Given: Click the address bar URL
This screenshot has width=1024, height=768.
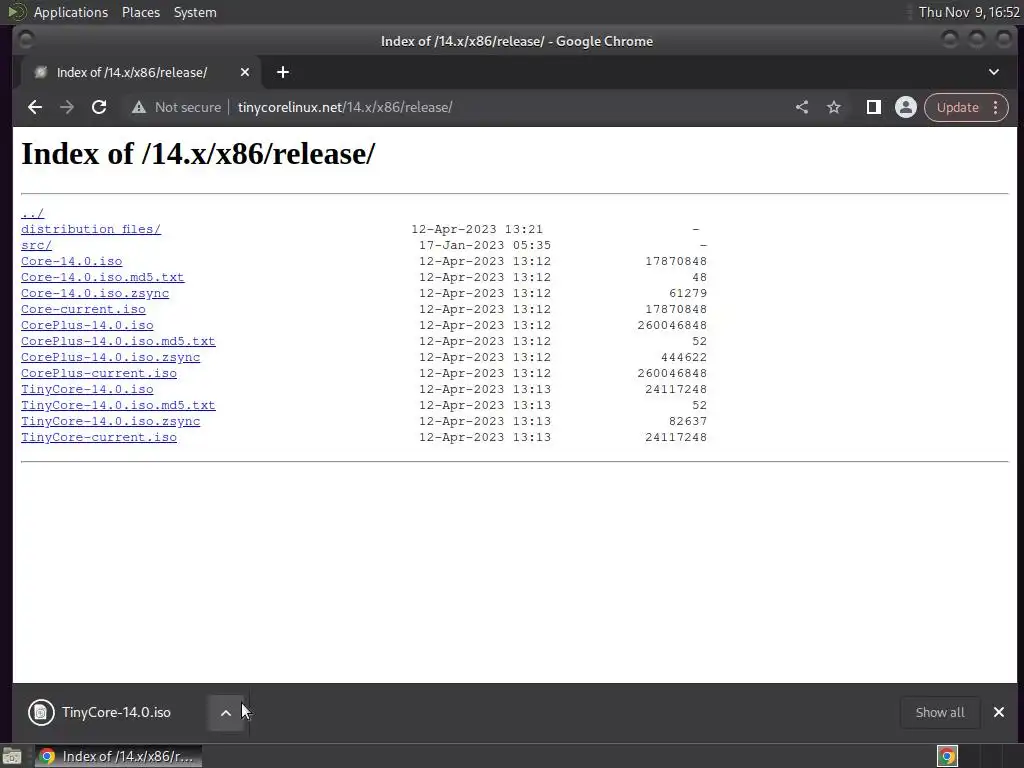Looking at the screenshot, I should [345, 107].
